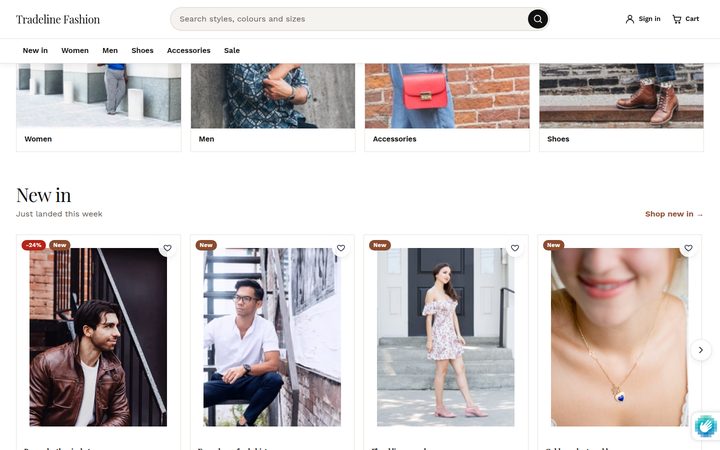
Task: Open the Accessories navigation menu
Action: [x=189, y=51]
